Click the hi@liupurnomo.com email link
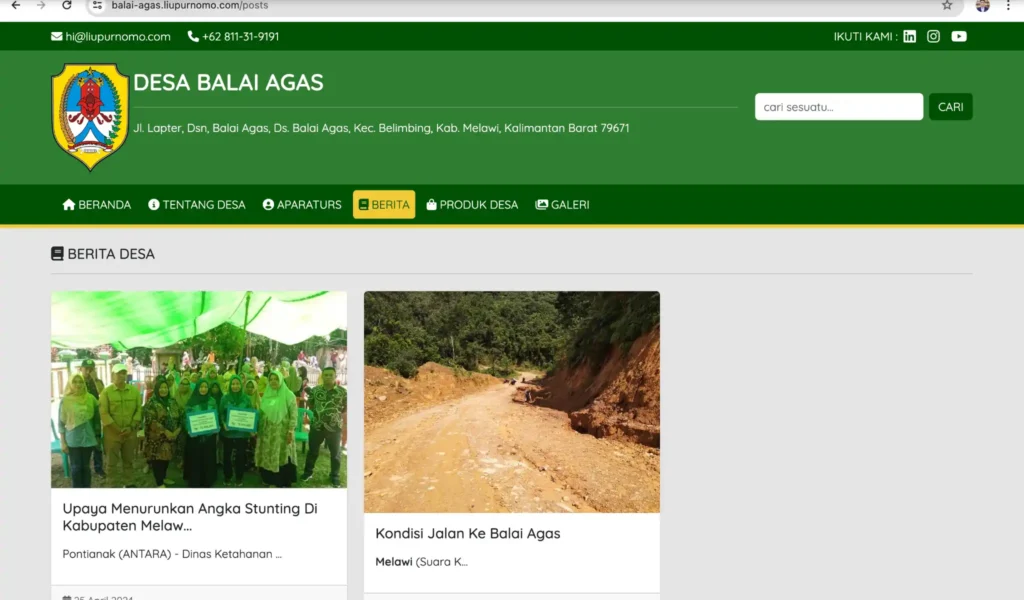 pyautogui.click(x=118, y=37)
